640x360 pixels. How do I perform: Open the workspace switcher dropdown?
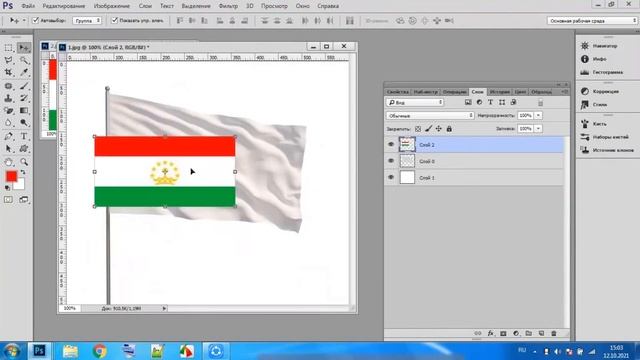592,20
